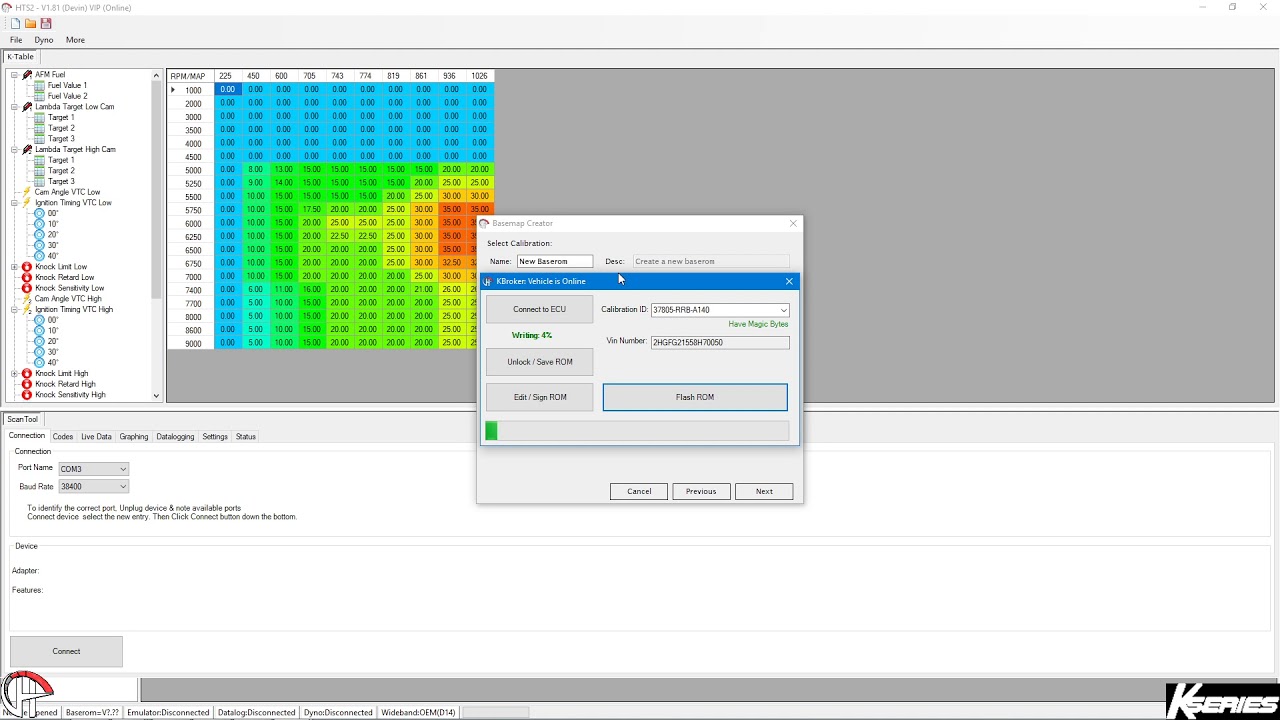This screenshot has width=1280, height=720.
Task: Click the Previous button in Basemap Creator
Action: (x=701, y=491)
